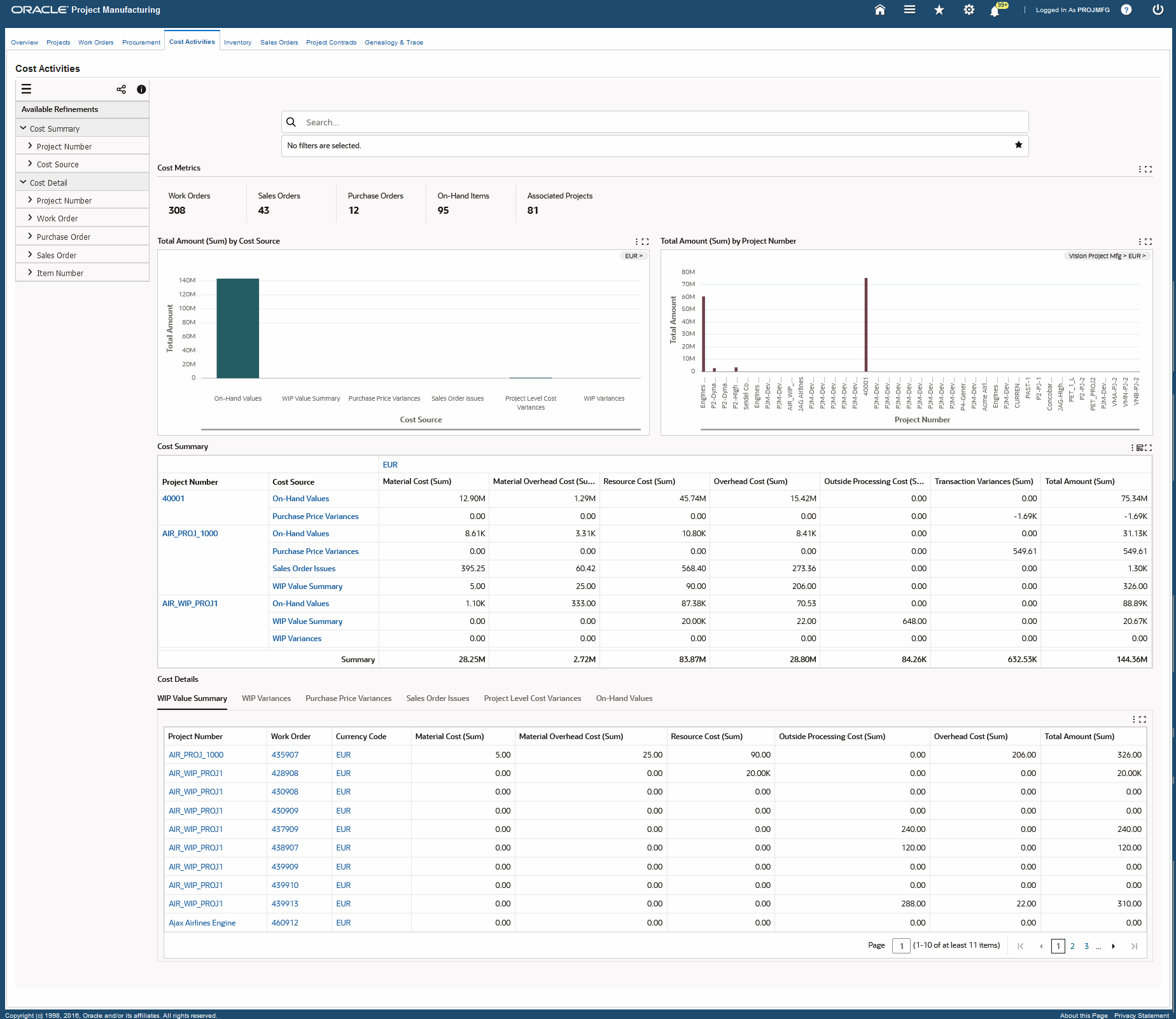Click the On-Hand Values teal bar
The image size is (1176, 1019).
pos(237,328)
